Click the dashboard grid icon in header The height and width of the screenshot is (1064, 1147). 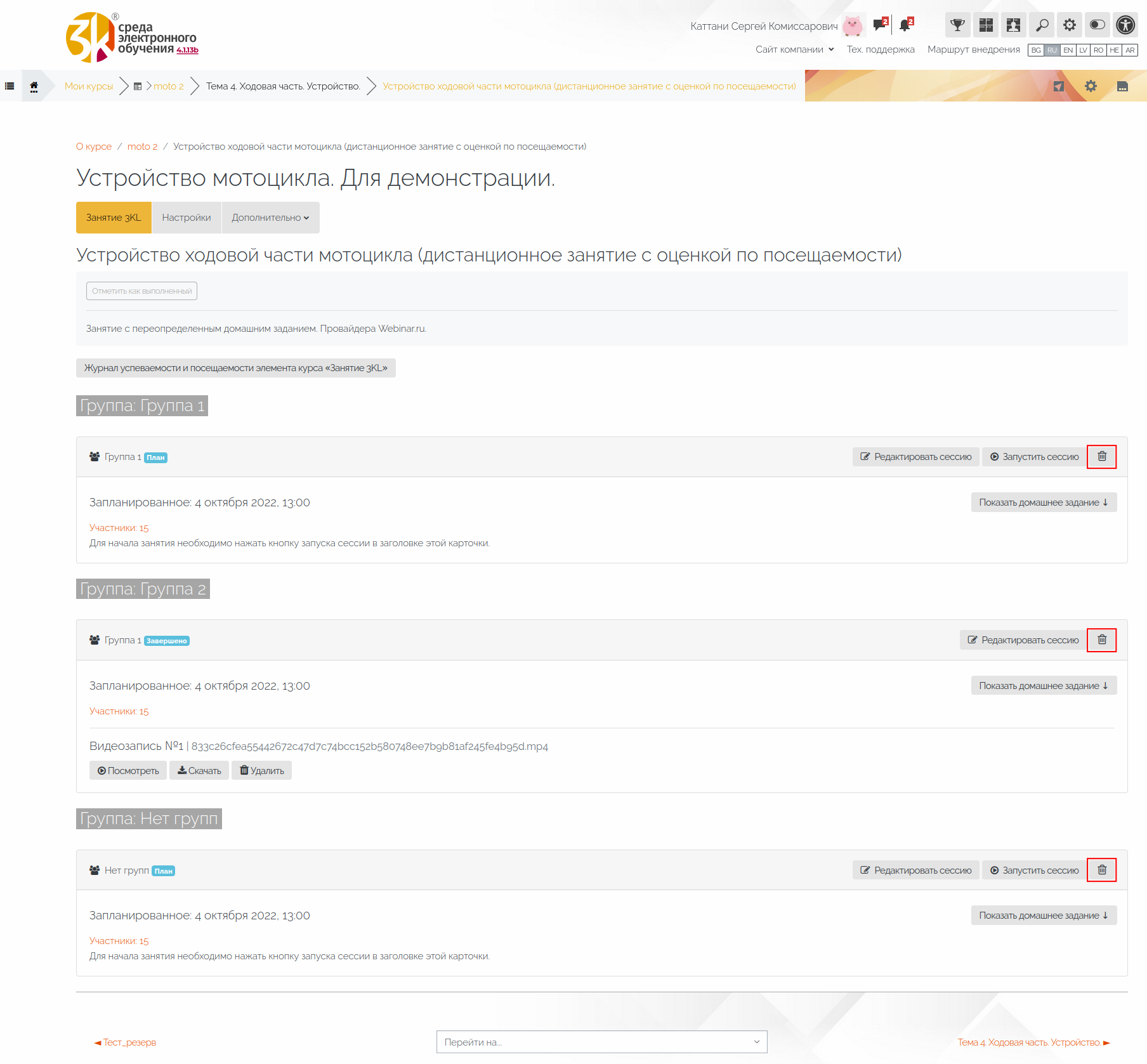tap(986, 25)
